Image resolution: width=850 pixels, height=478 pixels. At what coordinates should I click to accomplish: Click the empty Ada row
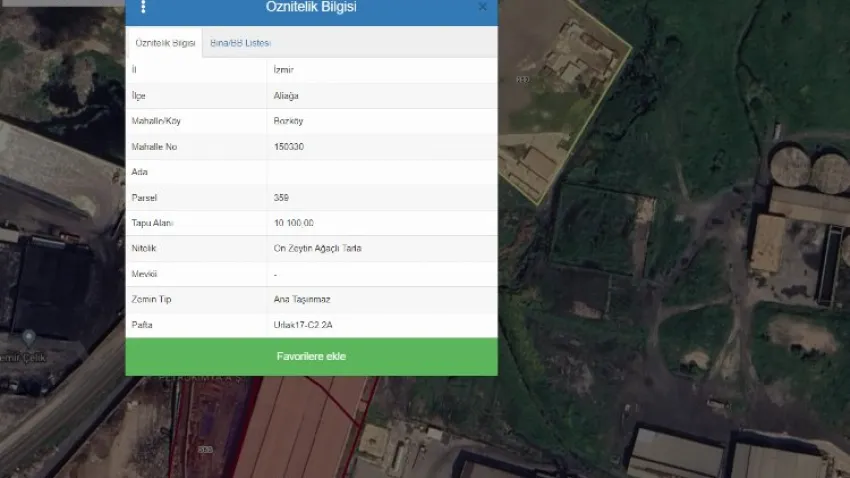(311, 172)
